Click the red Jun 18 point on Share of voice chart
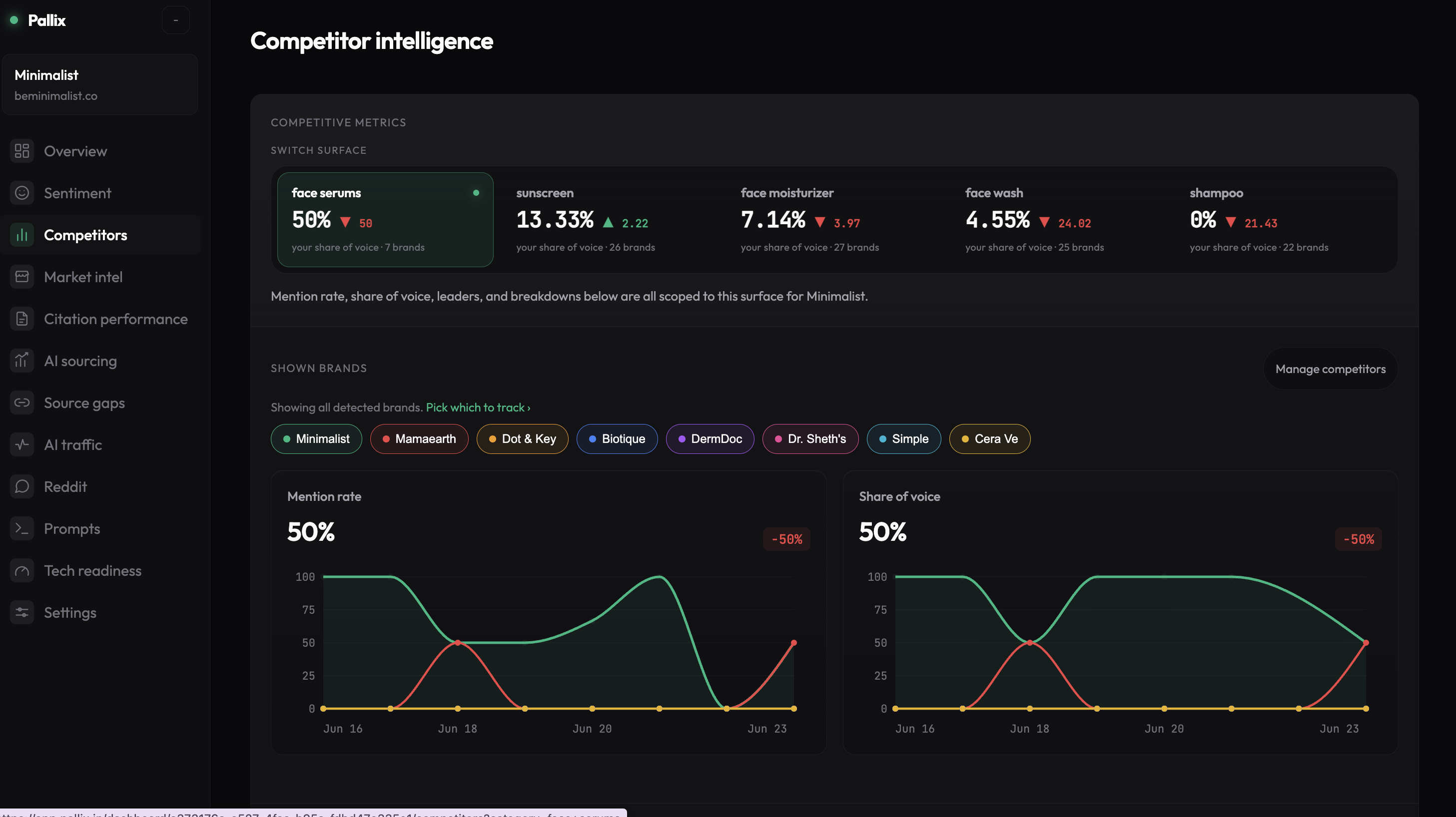 (x=1029, y=642)
